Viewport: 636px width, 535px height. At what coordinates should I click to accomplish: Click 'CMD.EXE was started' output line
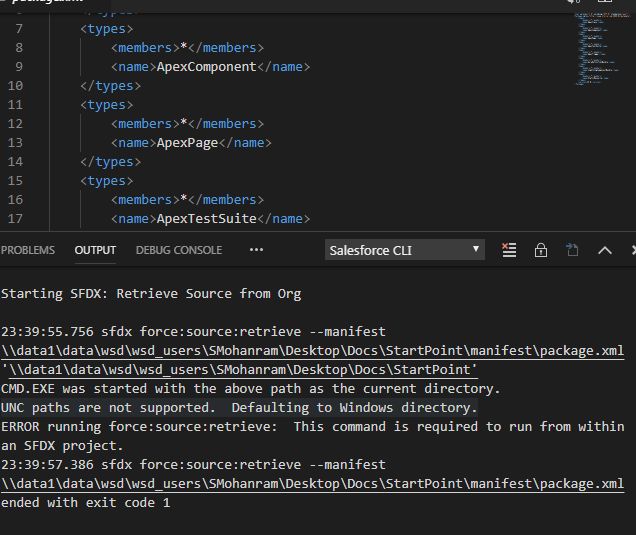tap(251, 389)
